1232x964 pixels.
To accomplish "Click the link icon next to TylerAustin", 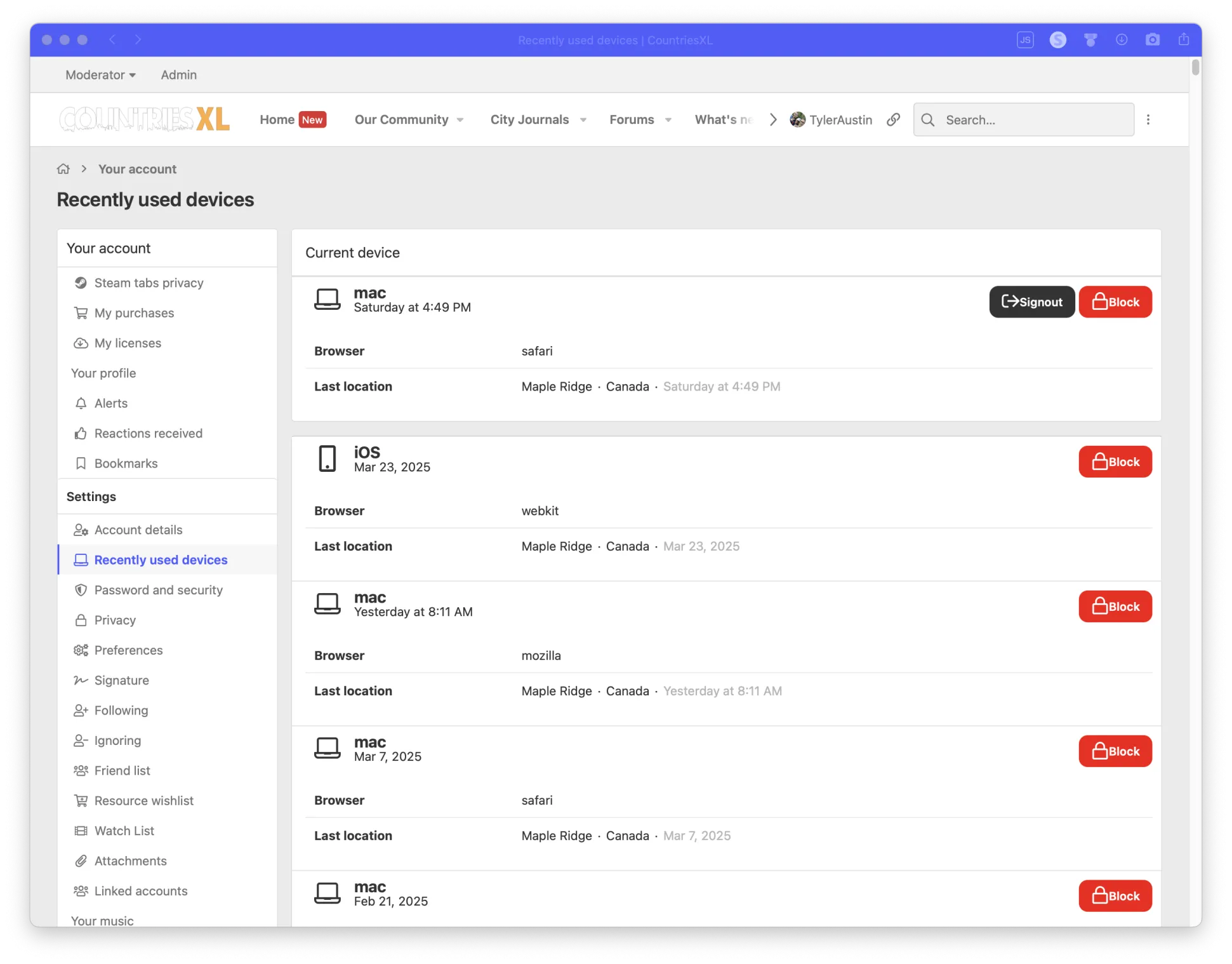I will tap(893, 119).
